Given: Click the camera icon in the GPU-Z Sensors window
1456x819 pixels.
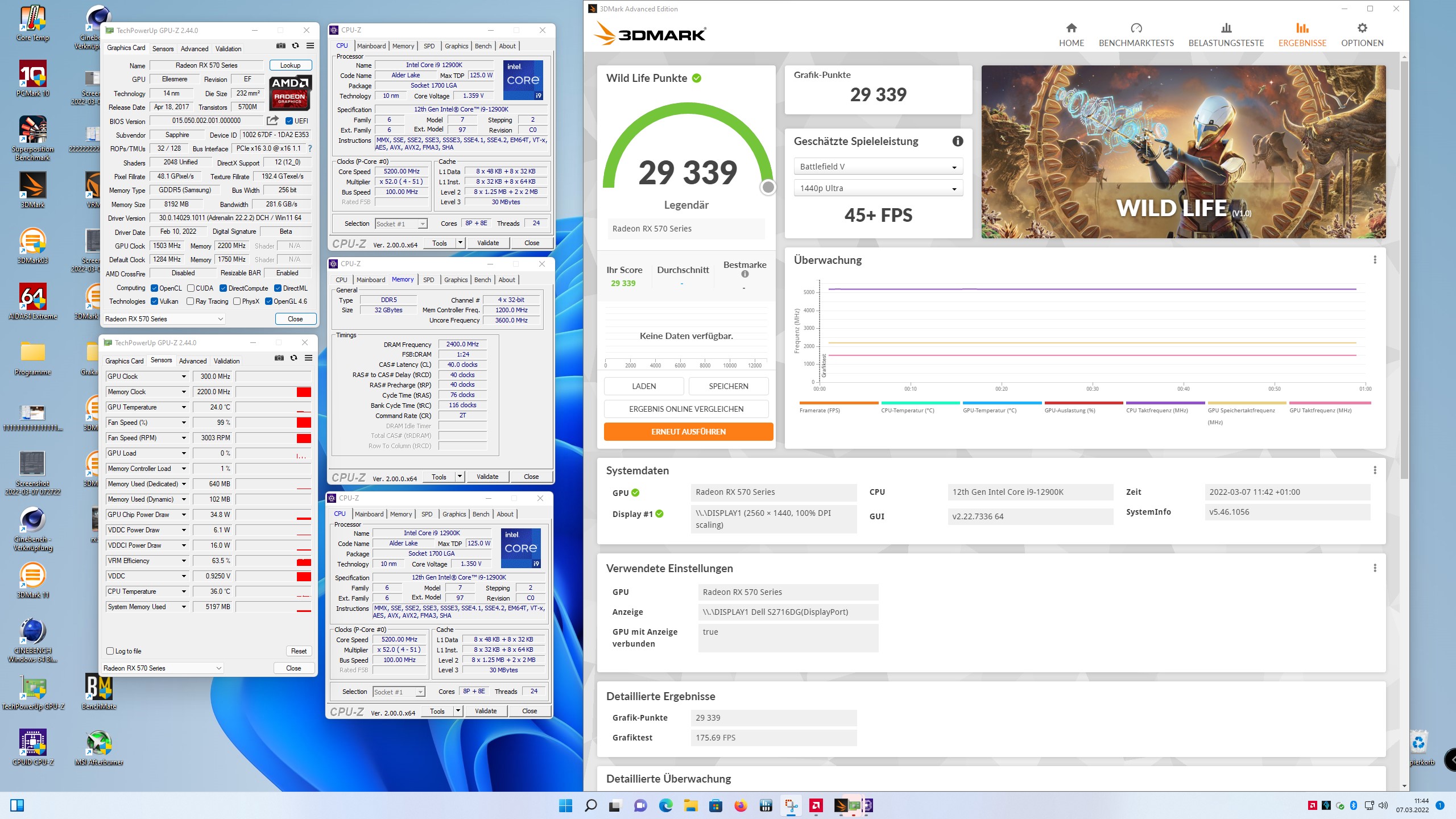Looking at the screenshot, I should (x=279, y=358).
